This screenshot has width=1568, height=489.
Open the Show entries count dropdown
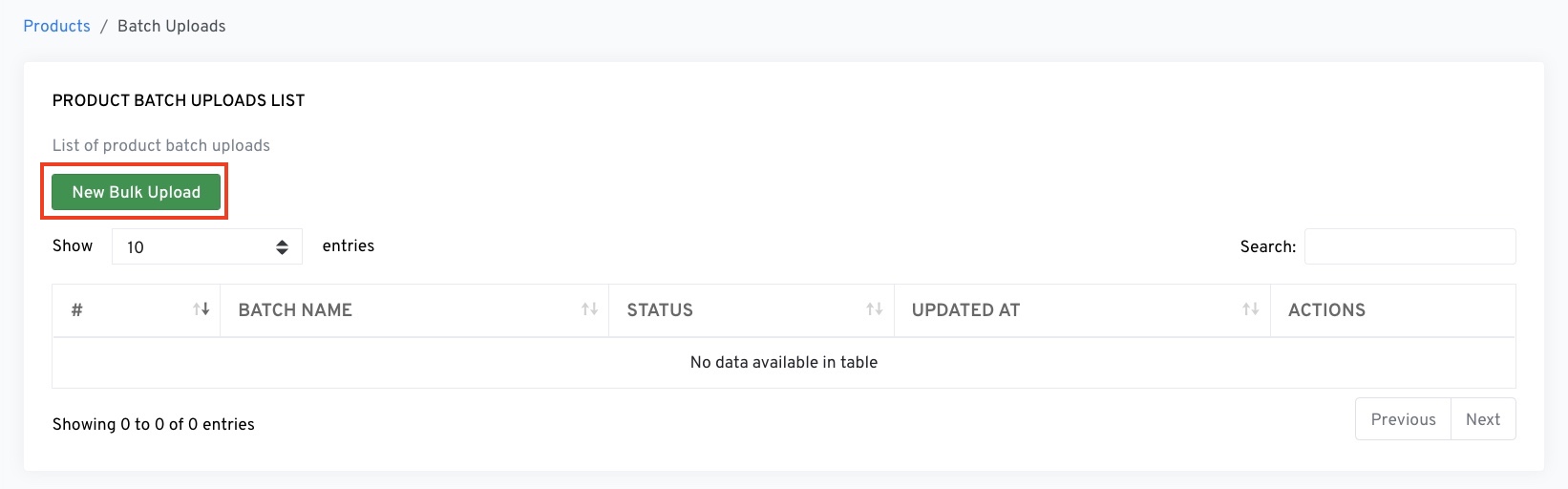(206, 247)
